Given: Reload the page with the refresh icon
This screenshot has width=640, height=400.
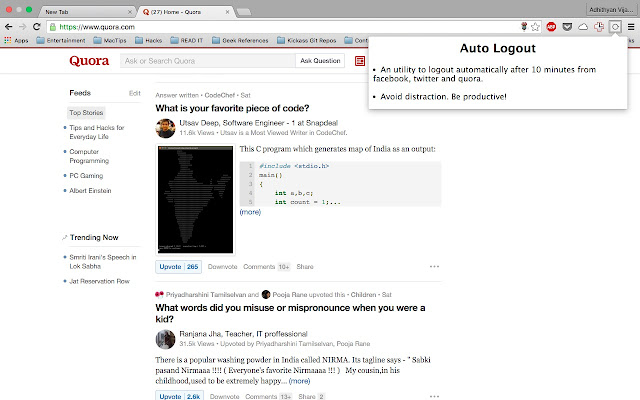Looking at the screenshot, I should (x=36, y=27).
